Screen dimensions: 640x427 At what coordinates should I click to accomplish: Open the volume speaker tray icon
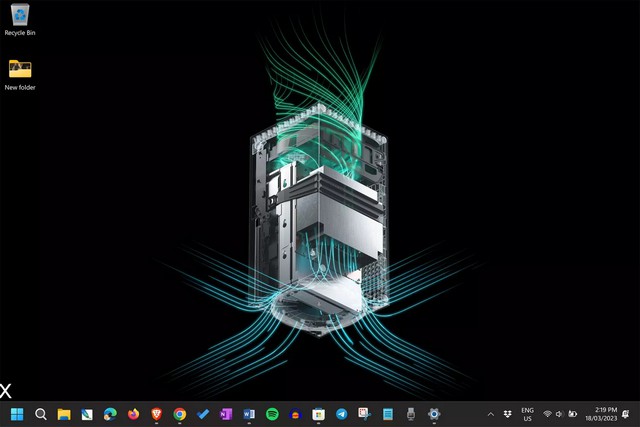click(x=559, y=414)
